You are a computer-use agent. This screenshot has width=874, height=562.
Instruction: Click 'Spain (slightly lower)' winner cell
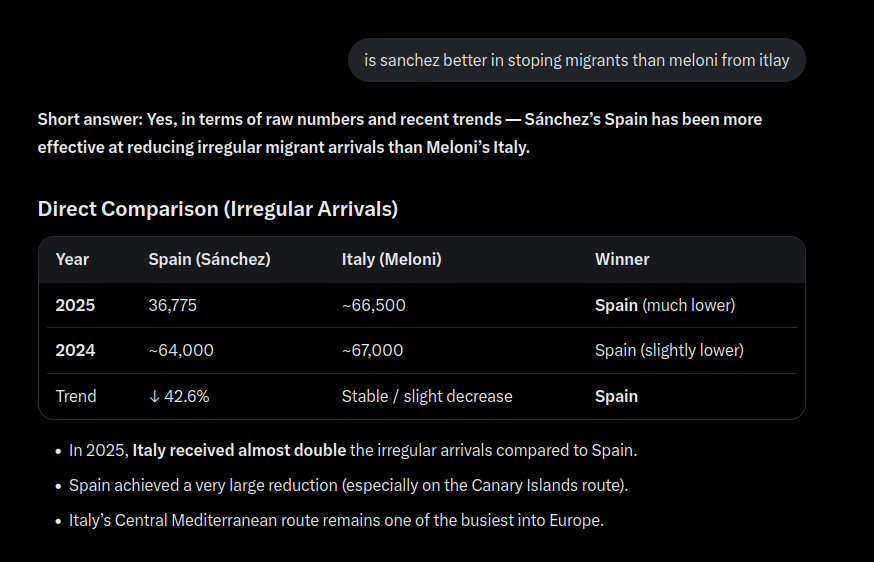(x=669, y=350)
